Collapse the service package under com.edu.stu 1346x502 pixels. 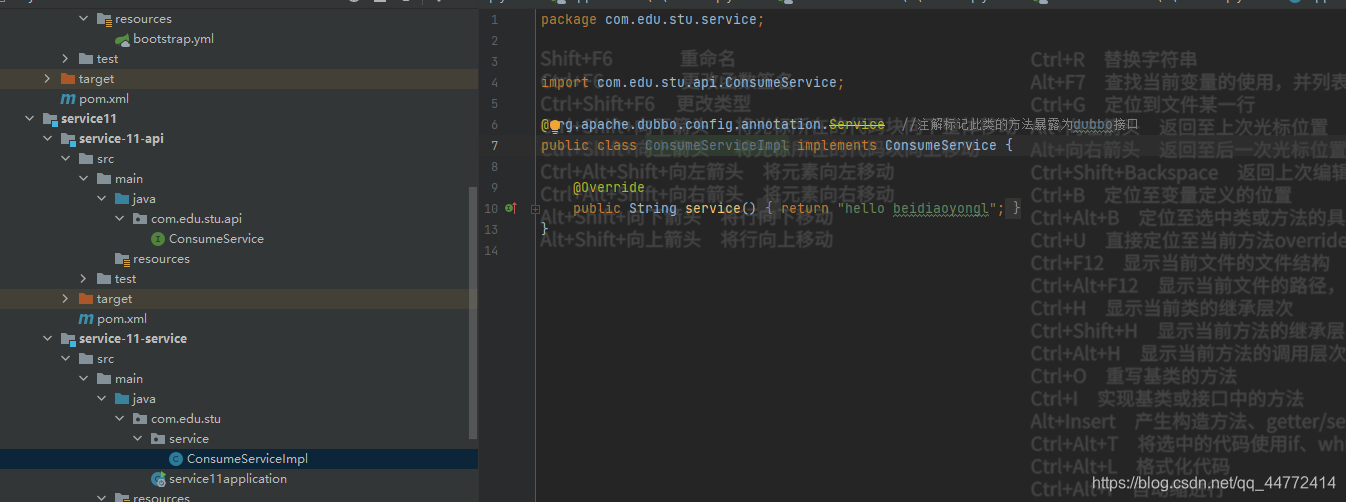click(138, 439)
